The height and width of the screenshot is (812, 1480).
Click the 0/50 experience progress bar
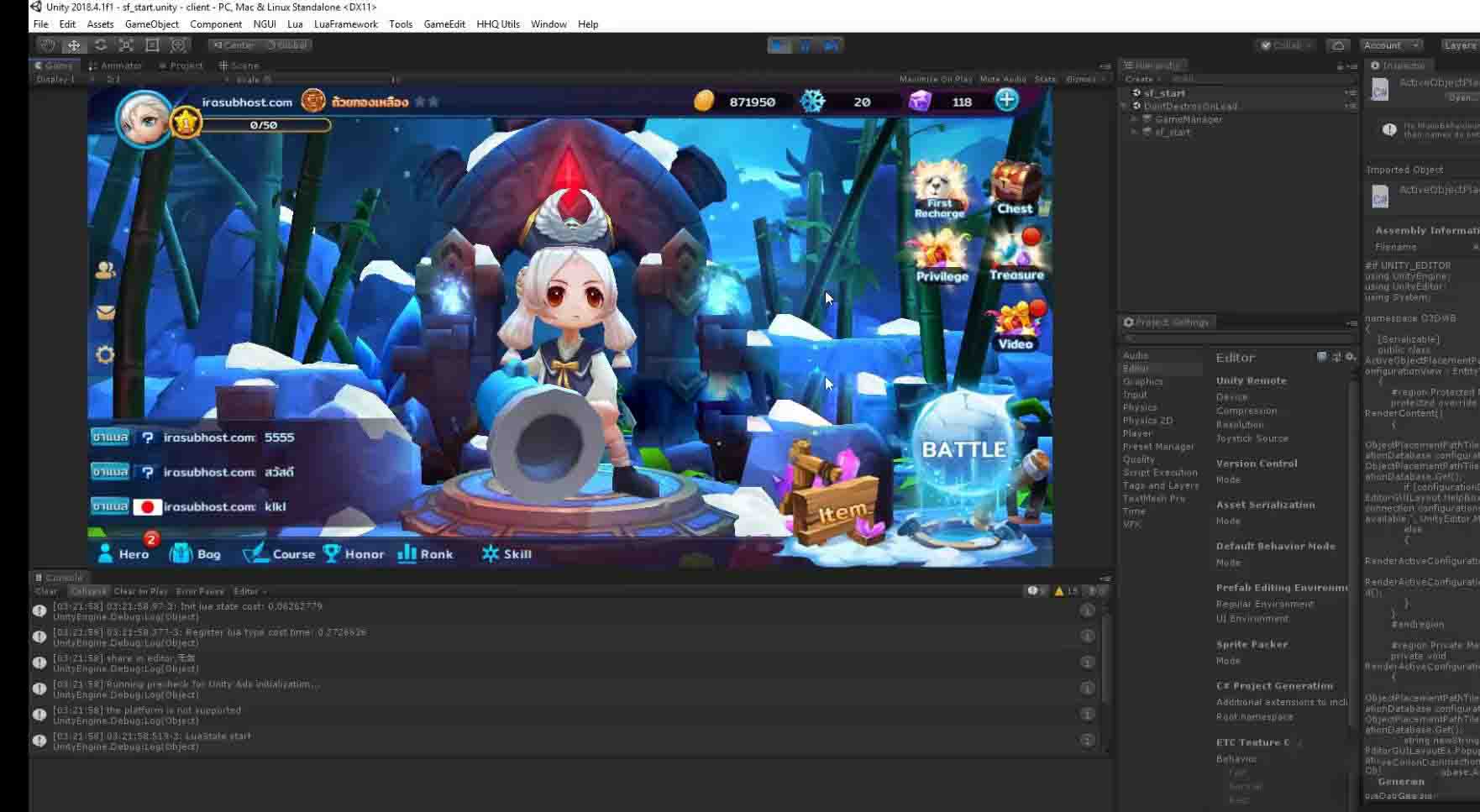264,125
